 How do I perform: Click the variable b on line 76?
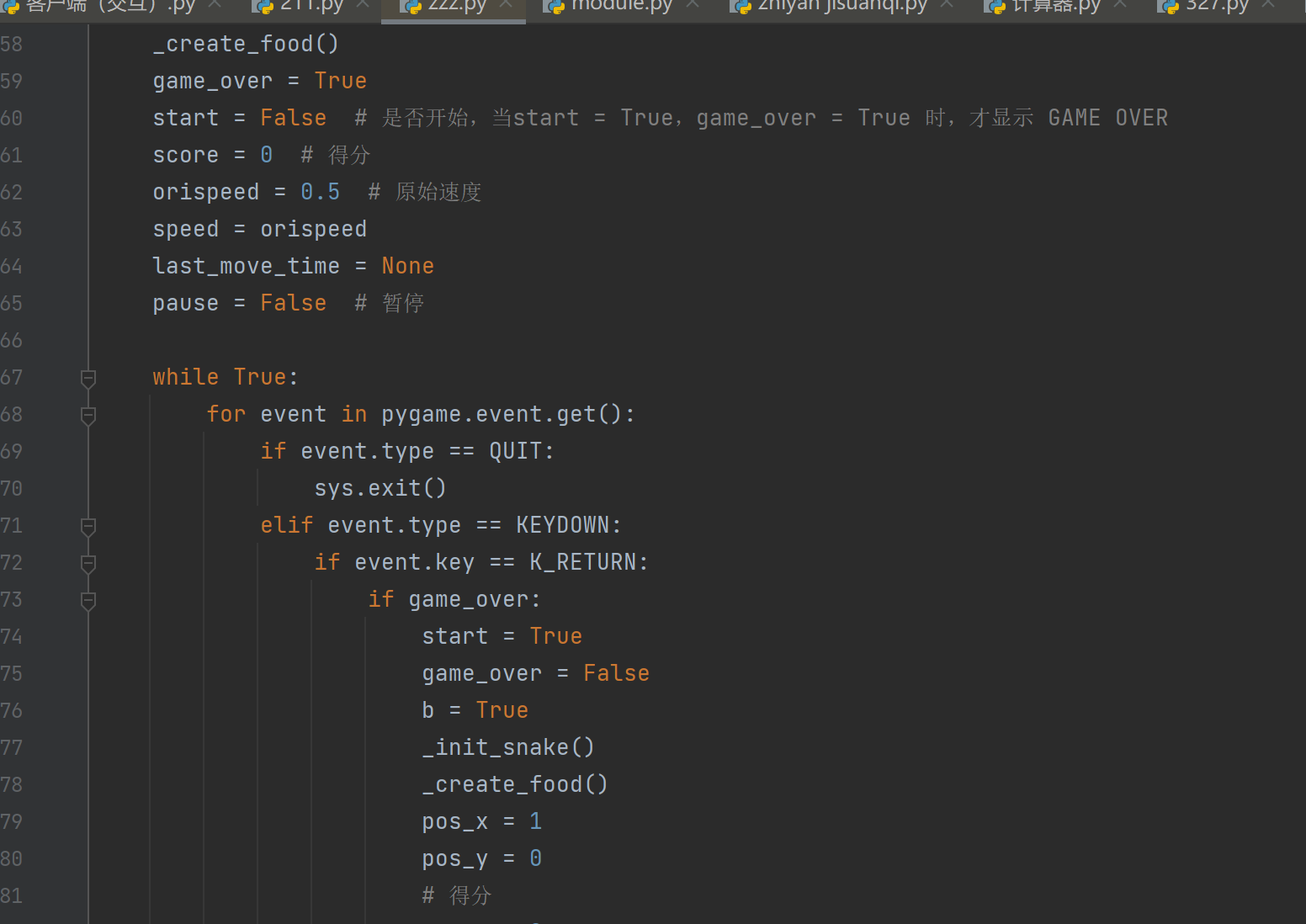427,710
